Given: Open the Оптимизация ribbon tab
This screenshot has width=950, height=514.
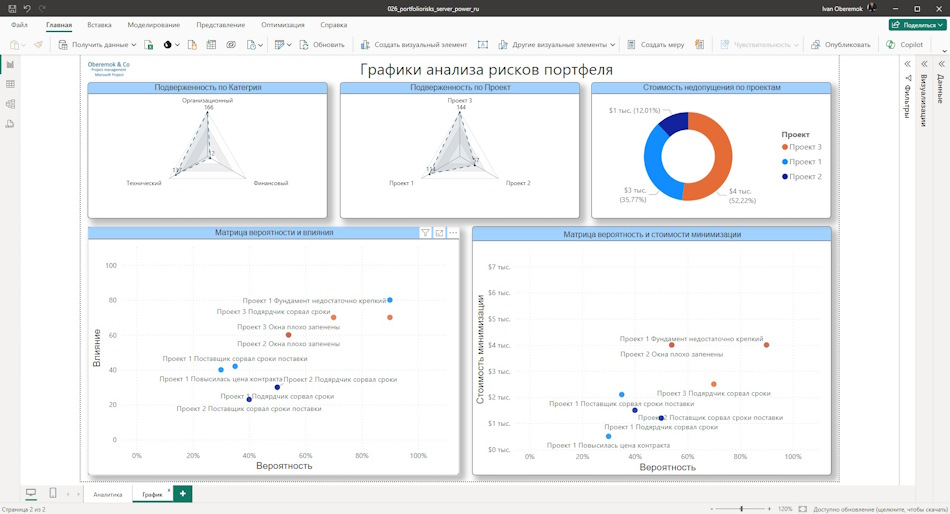Looking at the screenshot, I should [x=283, y=25].
